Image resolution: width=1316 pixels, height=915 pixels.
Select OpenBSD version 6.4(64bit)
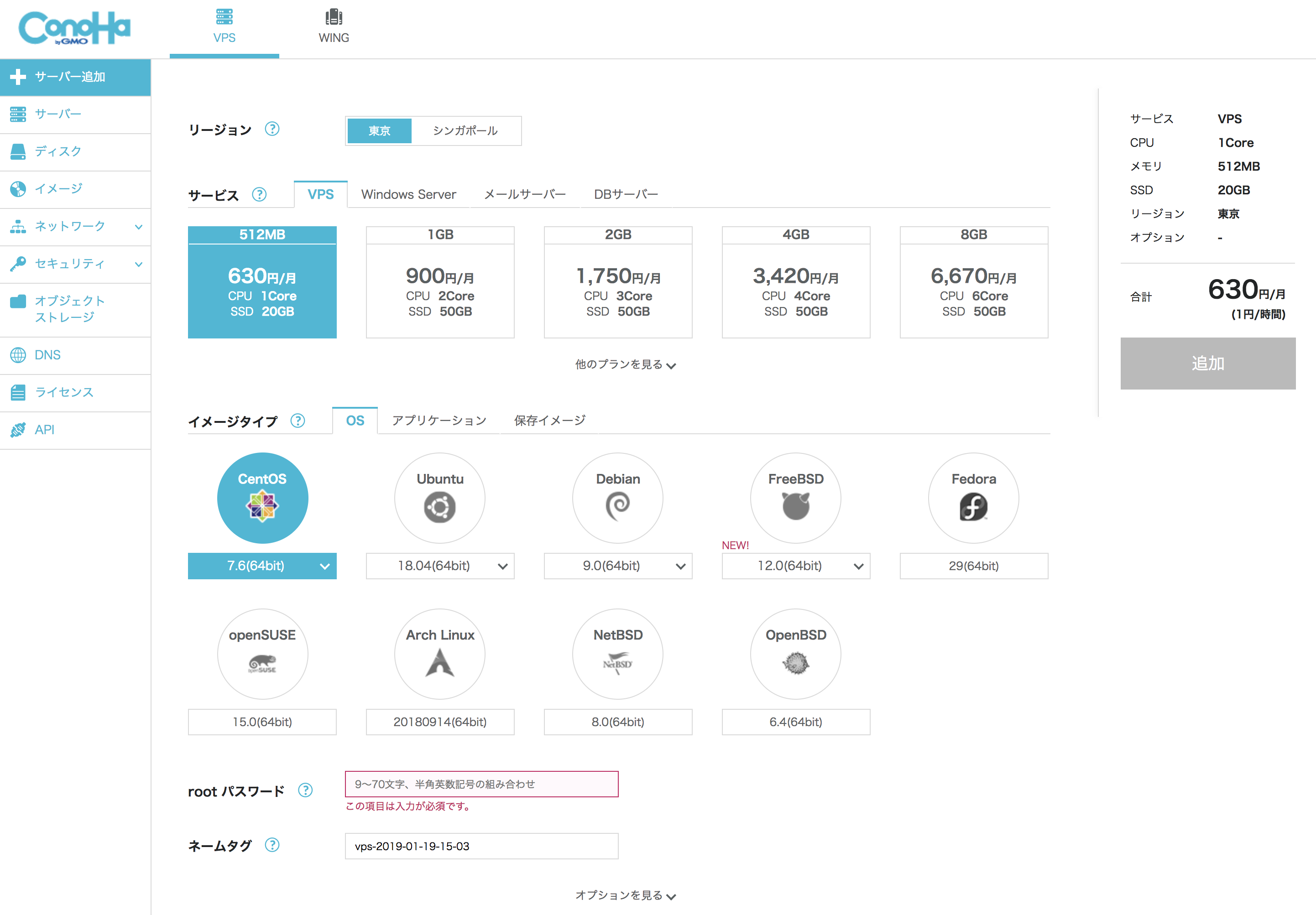click(x=795, y=722)
